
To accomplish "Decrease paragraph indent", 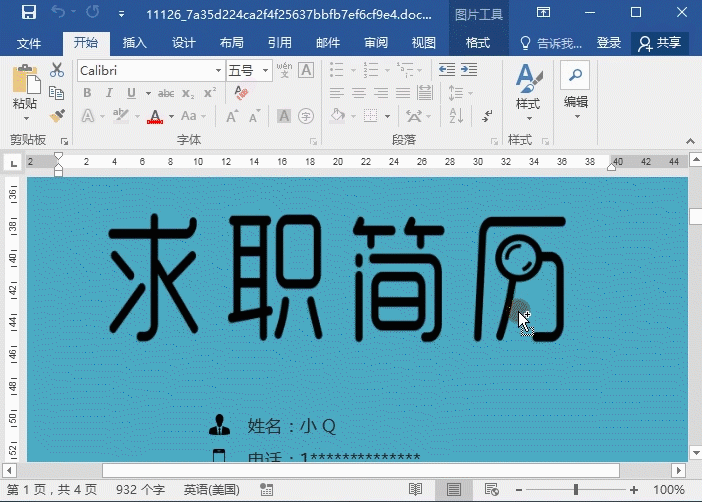I will point(447,69).
